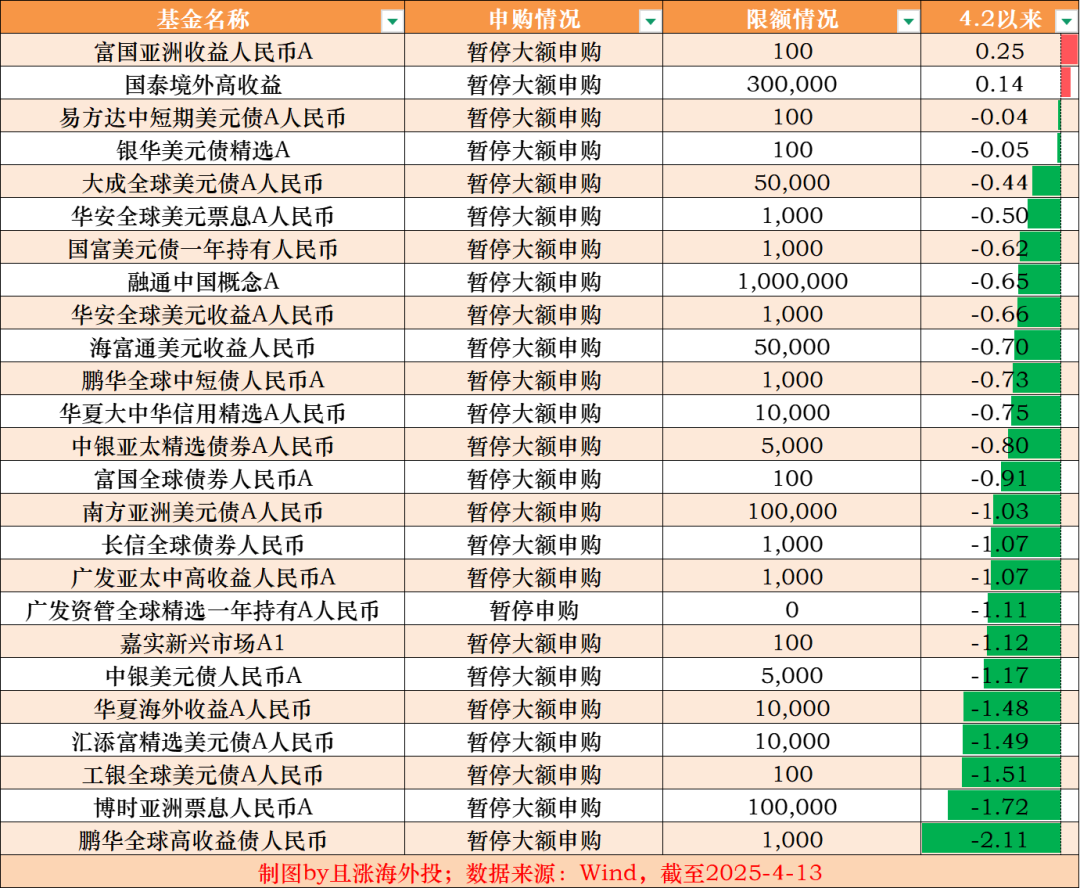Click the cell 汇添富精选美元债A人民币
This screenshot has height=888, width=1080.
(x=202, y=741)
